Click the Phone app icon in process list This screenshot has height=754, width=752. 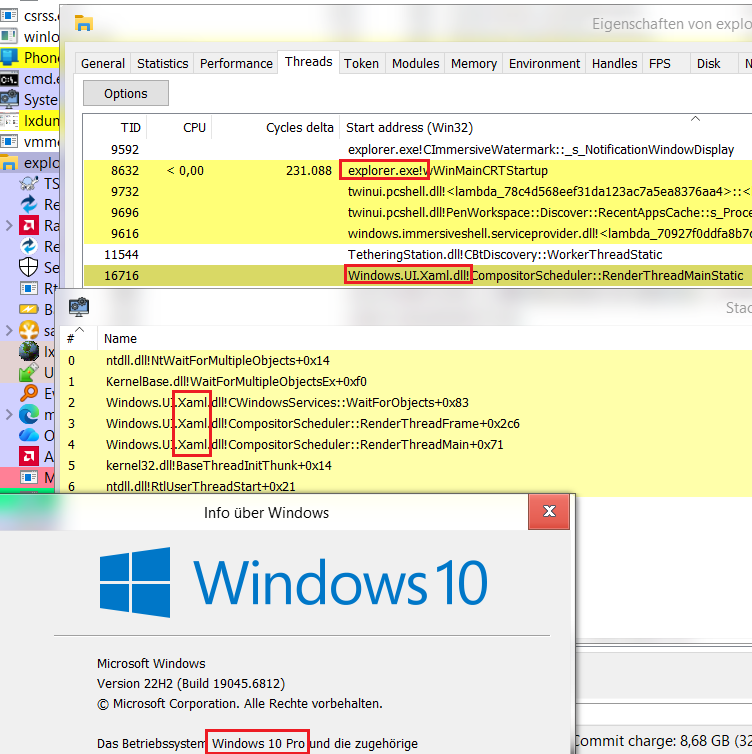point(9,57)
